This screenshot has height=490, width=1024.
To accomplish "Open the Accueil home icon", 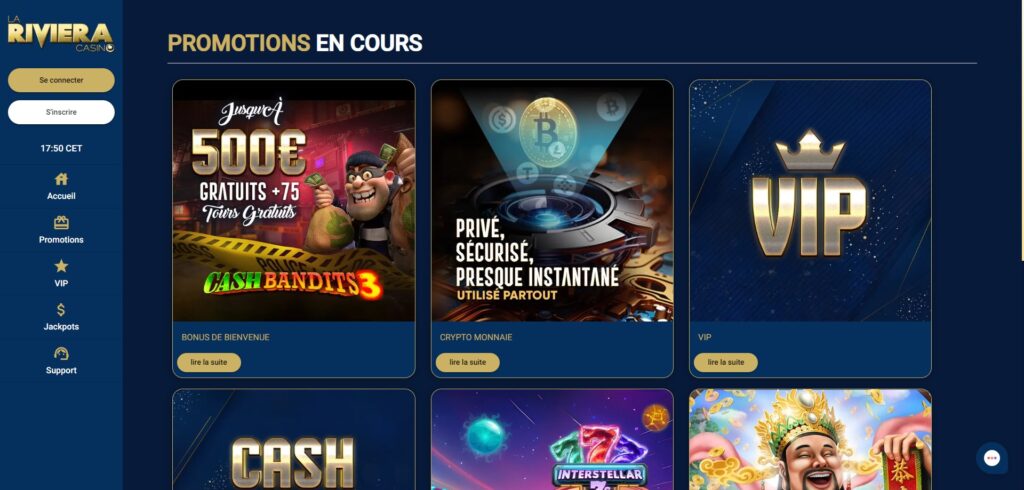I will pos(61,179).
